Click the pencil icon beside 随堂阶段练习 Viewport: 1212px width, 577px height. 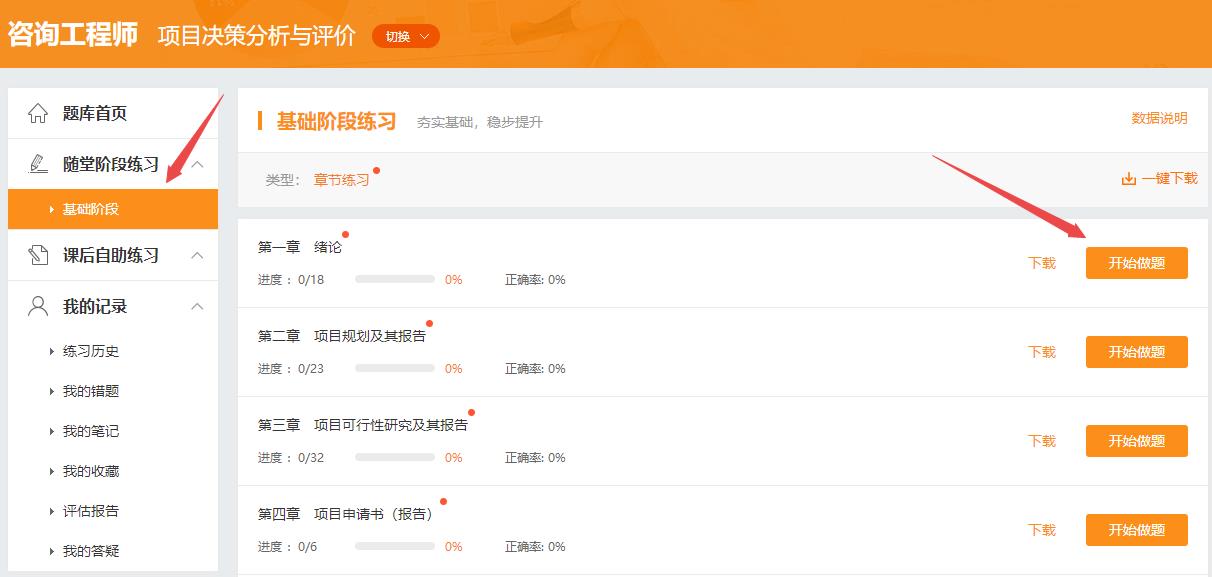click(38, 164)
